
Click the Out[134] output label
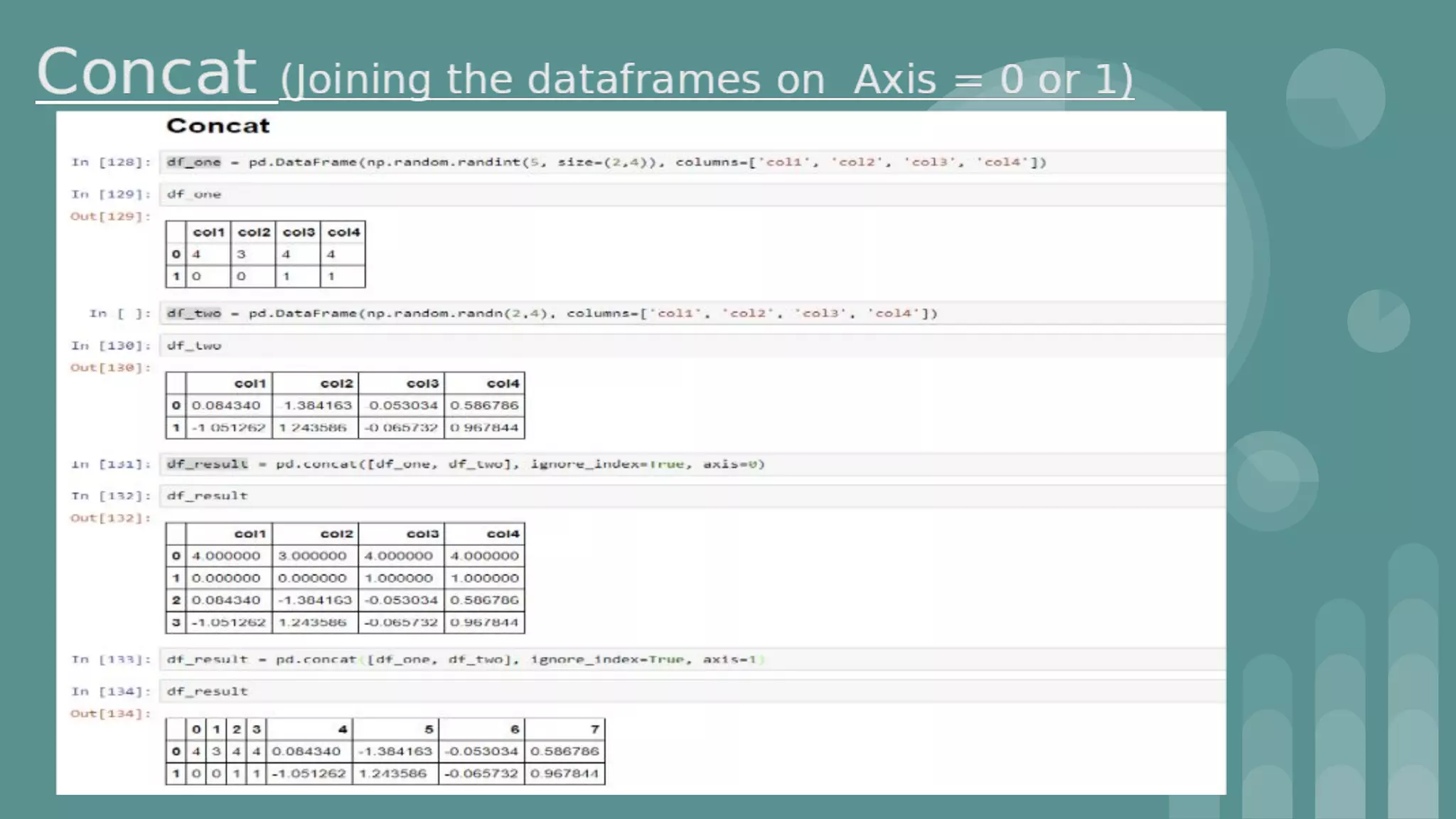[x=110, y=714]
